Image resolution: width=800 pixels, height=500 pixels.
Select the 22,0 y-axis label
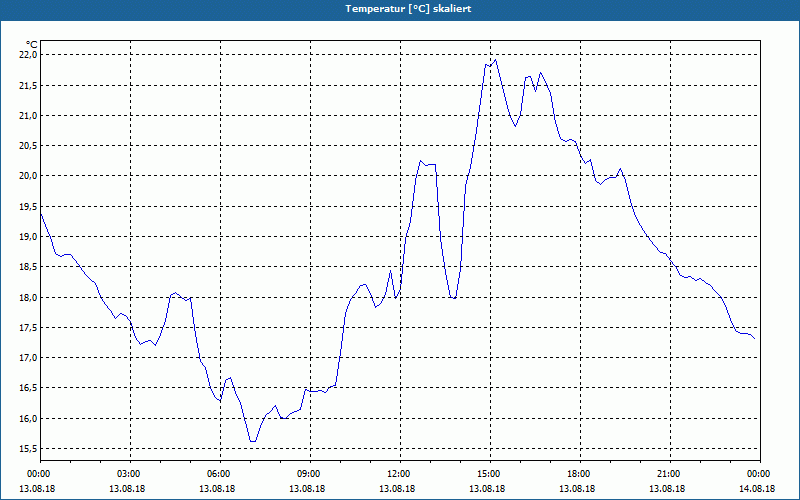click(x=30, y=55)
